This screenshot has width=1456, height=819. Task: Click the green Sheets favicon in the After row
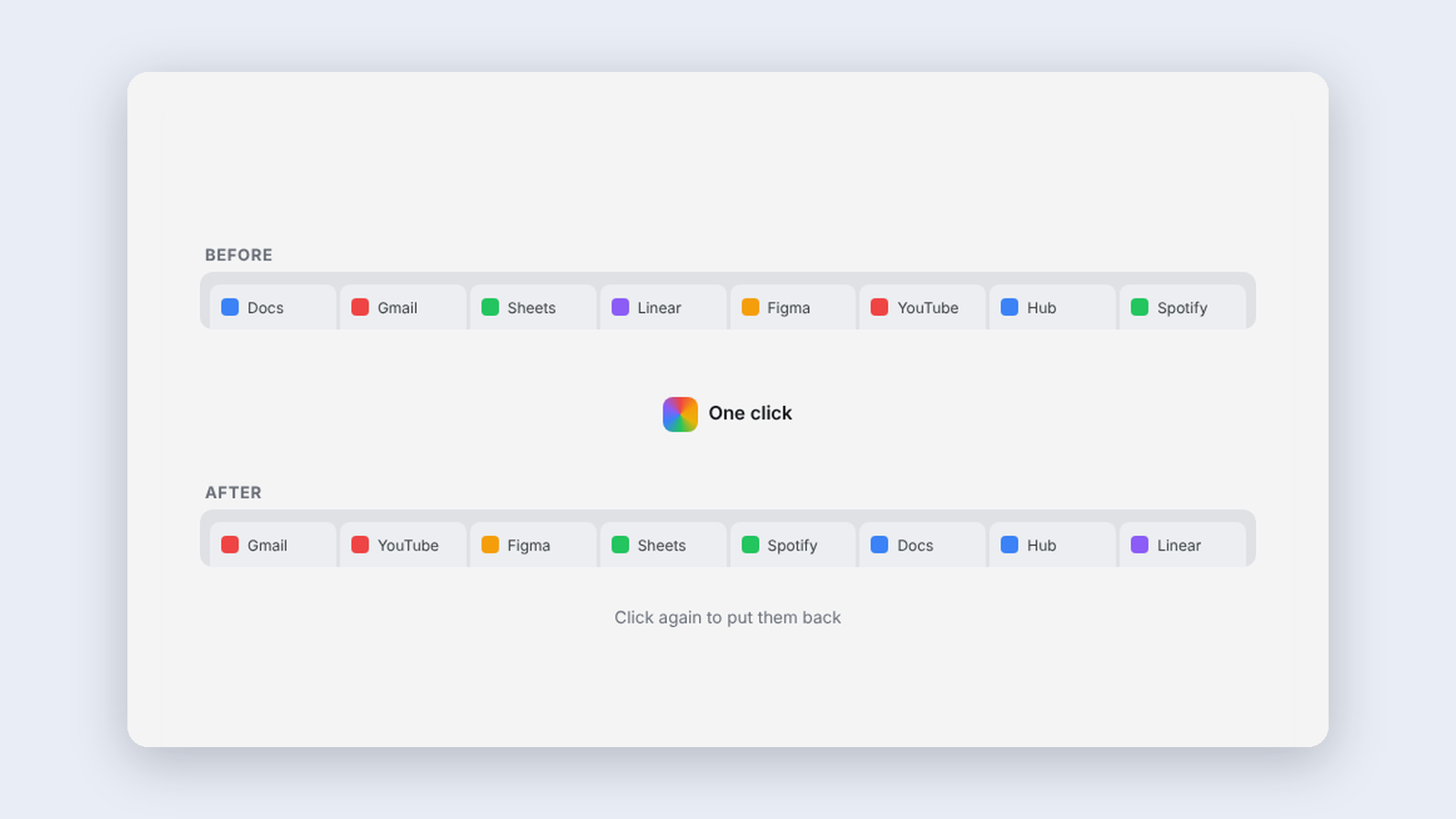coord(621,544)
